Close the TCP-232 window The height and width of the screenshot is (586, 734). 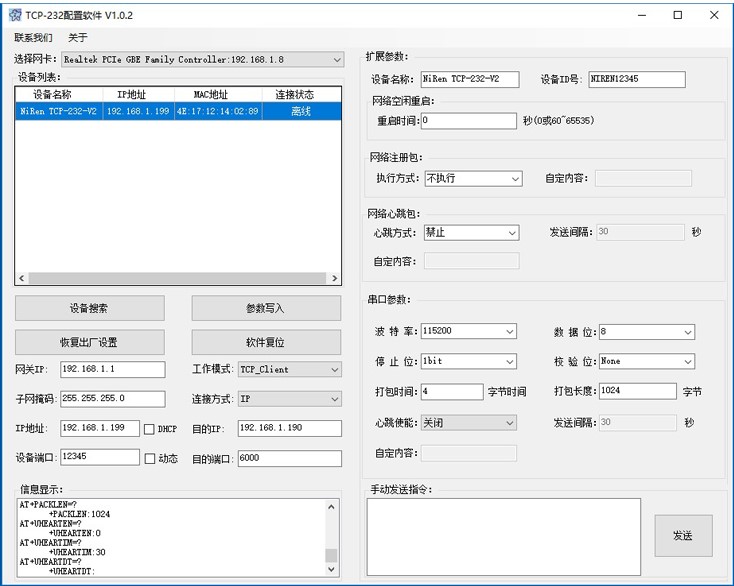tap(714, 15)
